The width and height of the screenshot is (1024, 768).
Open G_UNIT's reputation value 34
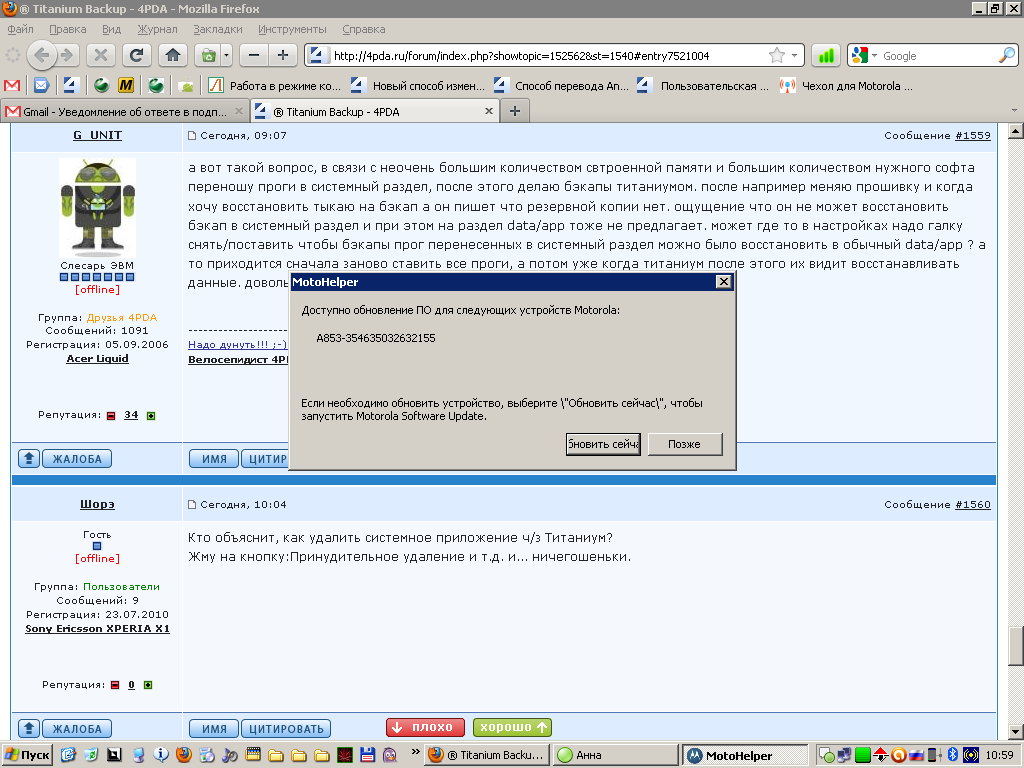131,415
